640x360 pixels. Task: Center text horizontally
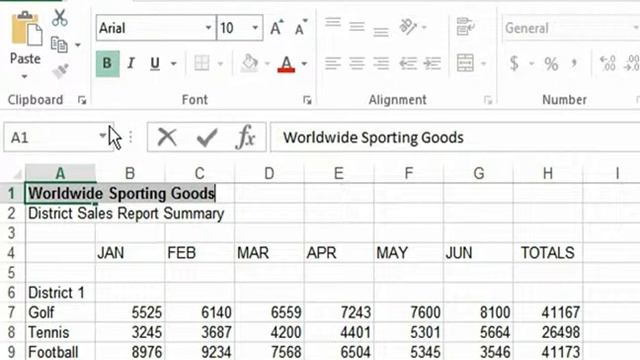click(x=357, y=64)
